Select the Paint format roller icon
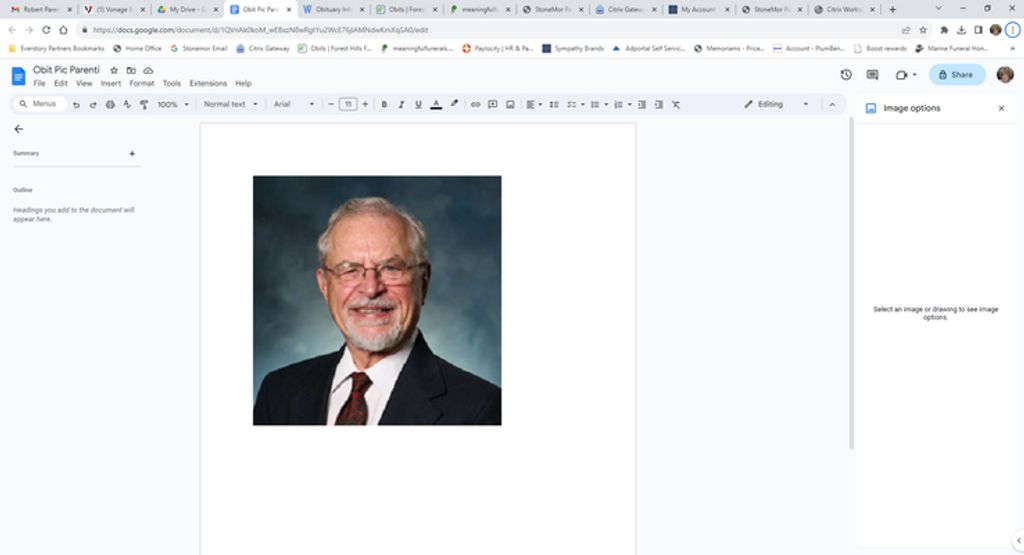Screen dimensions: 1024x555 143,104
